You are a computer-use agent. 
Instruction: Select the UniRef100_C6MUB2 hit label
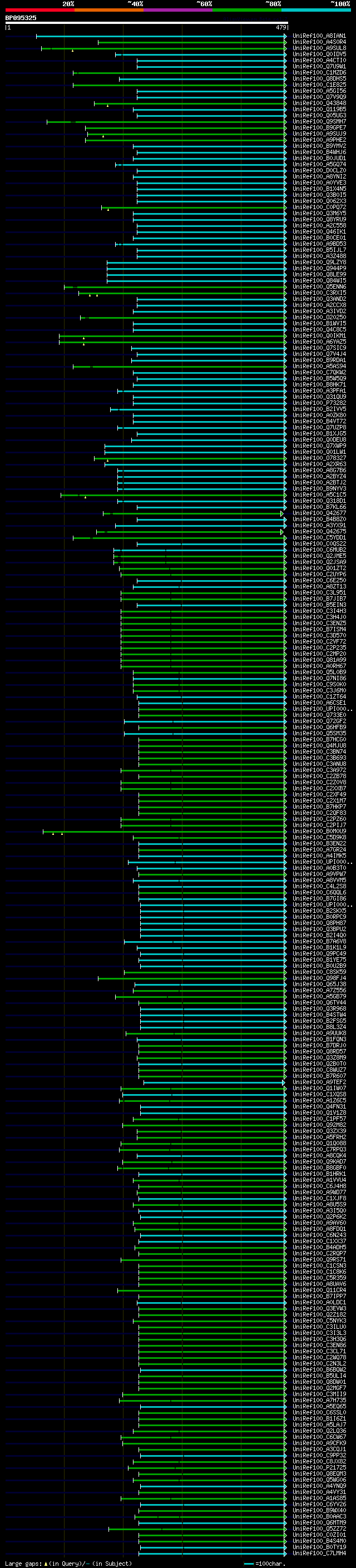(x=319, y=550)
